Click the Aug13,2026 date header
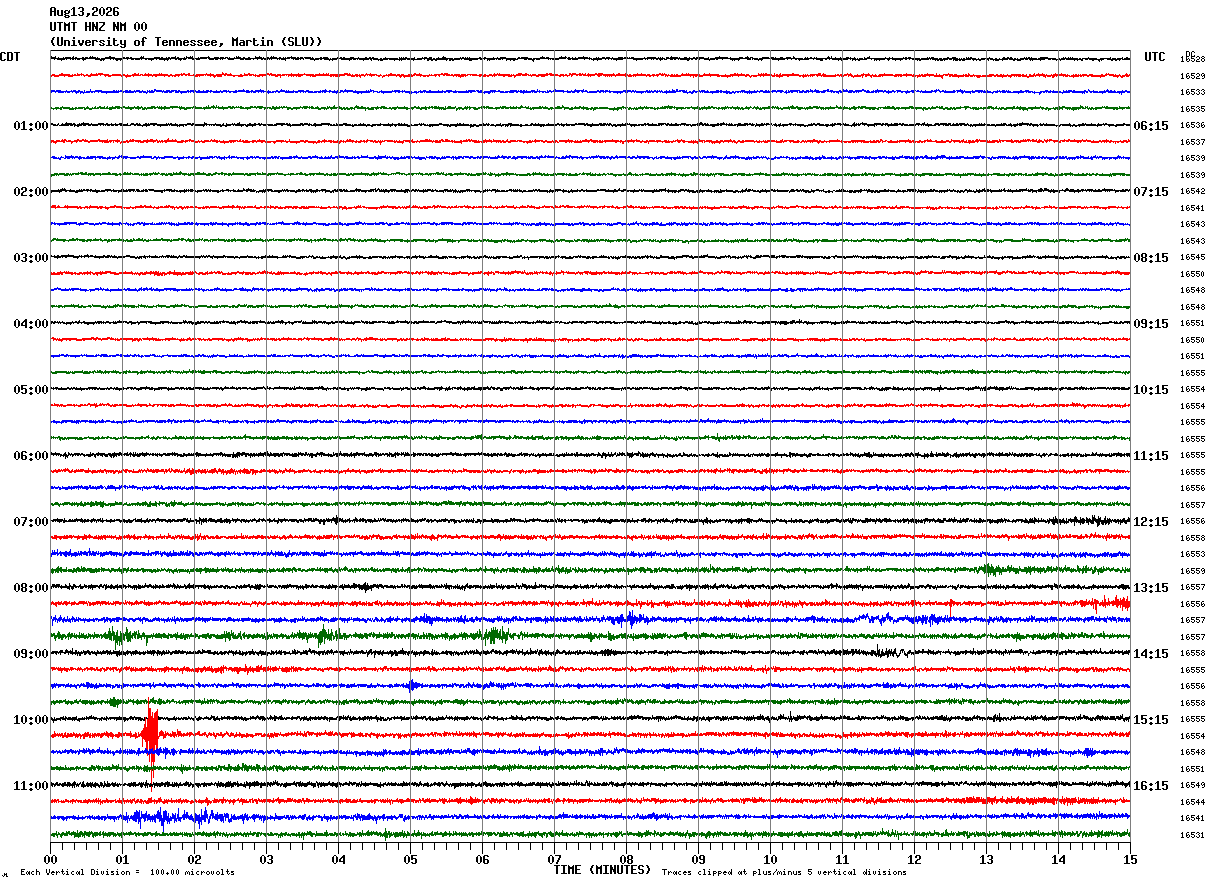This screenshot has height=886, width=1210. pos(84,12)
